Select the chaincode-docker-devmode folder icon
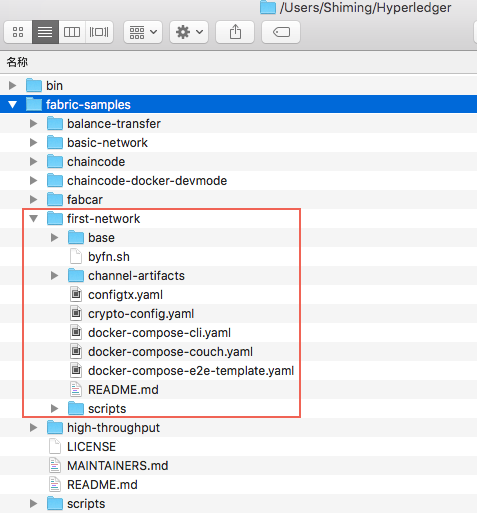The height and width of the screenshot is (519, 477). pos(55,180)
